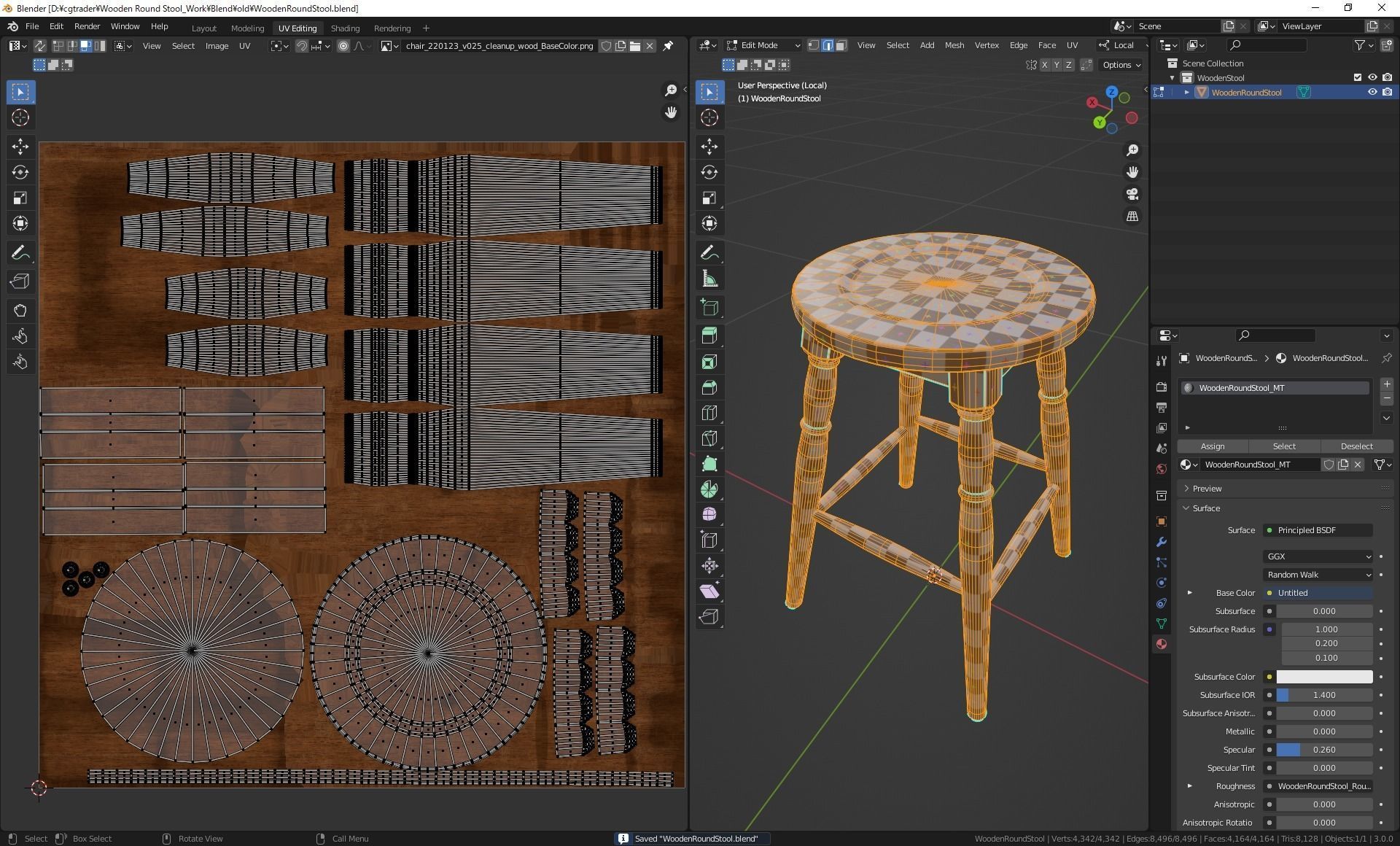Select the Add Cube tool in the 3D viewport
The width and height of the screenshot is (1400, 846).
tap(709, 307)
